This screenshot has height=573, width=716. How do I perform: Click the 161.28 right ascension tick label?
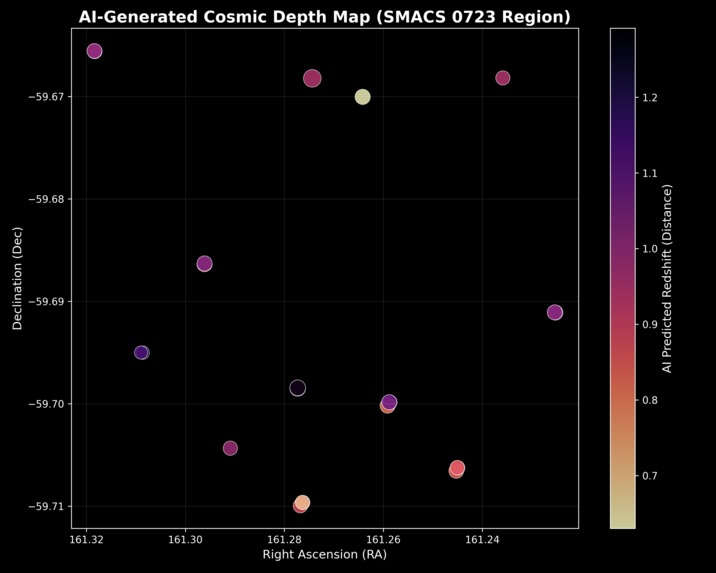click(284, 540)
